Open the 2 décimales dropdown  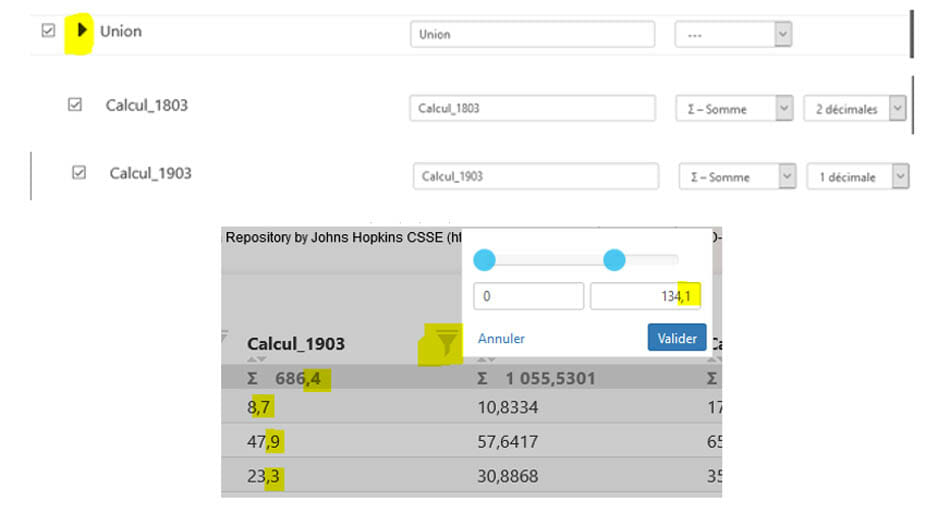pos(855,109)
